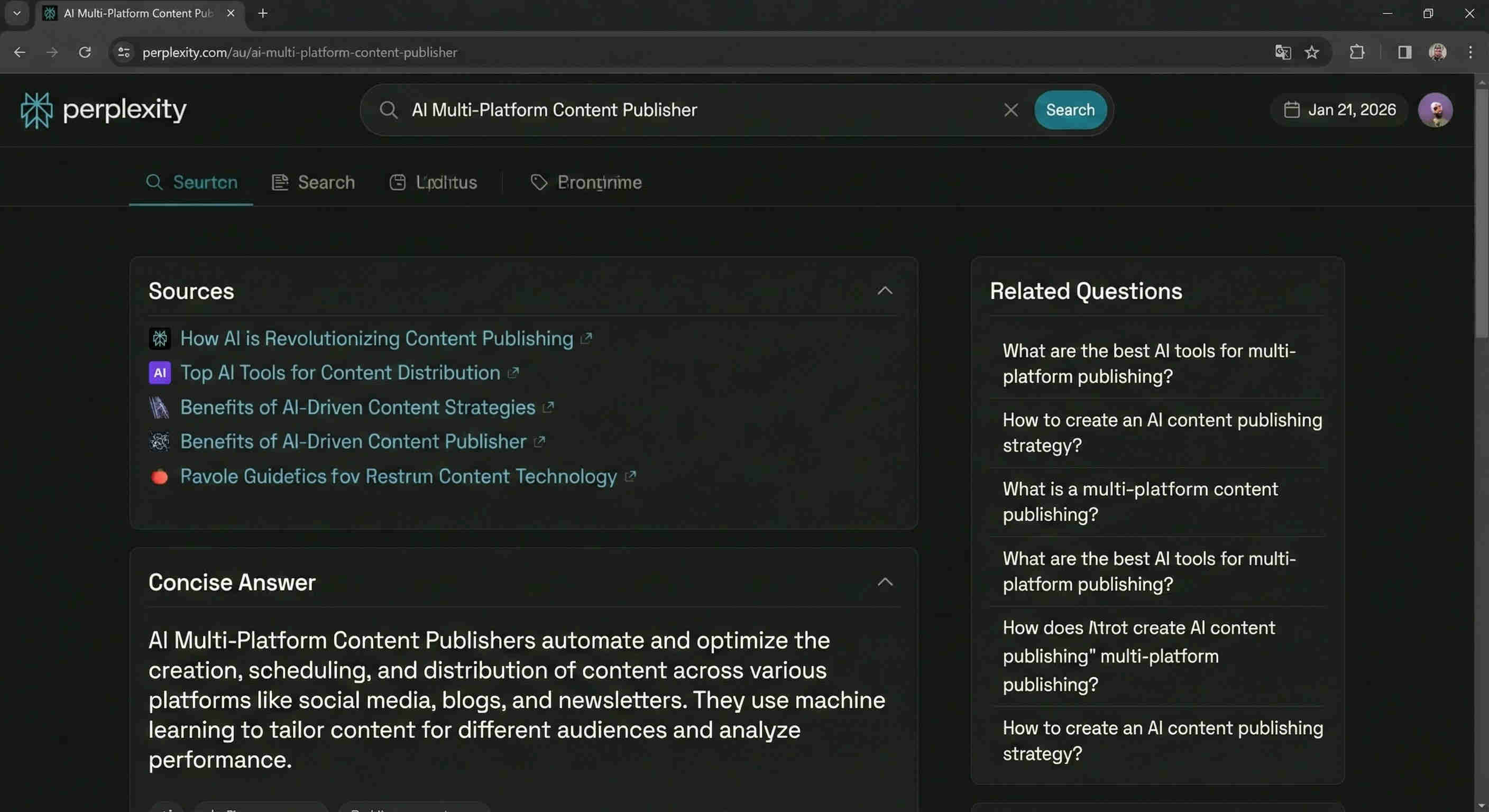Open Chrome three-dot menu
Viewport: 1489px width, 812px height.
click(x=1470, y=52)
